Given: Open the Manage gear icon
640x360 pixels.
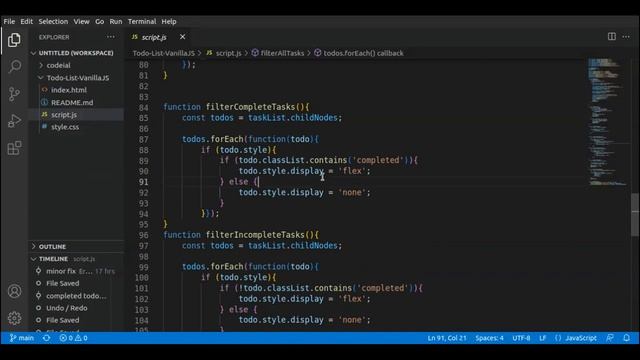Looking at the screenshot, I should click(x=14, y=318).
